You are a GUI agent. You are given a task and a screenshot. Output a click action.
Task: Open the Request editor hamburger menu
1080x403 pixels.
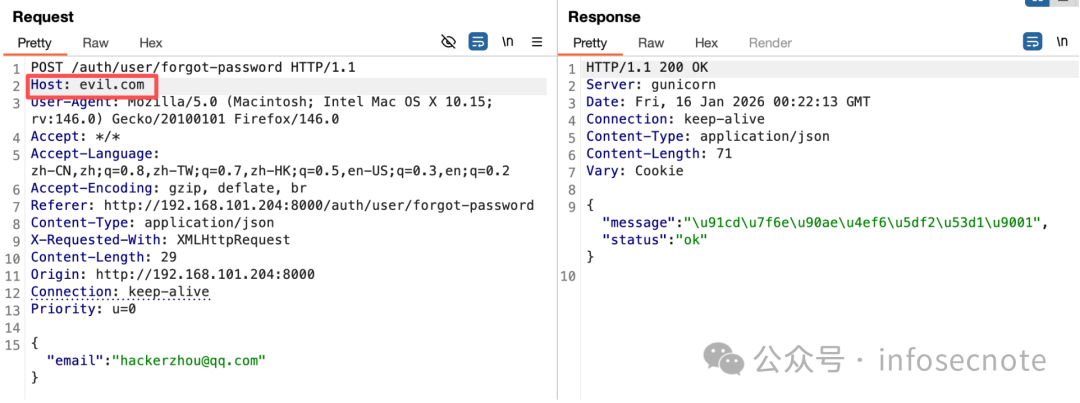click(x=537, y=42)
